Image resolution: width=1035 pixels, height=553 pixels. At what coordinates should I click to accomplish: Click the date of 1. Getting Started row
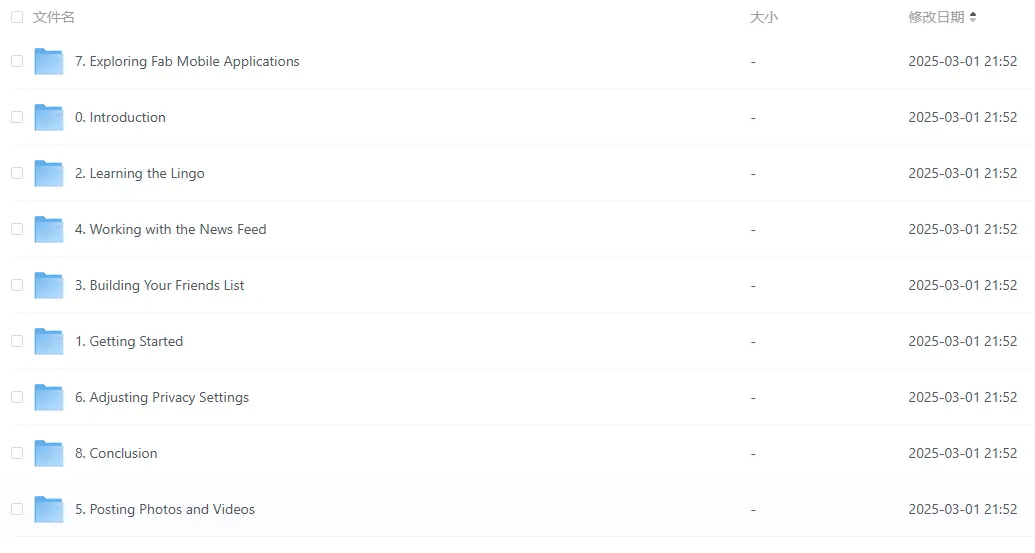[x=962, y=341]
